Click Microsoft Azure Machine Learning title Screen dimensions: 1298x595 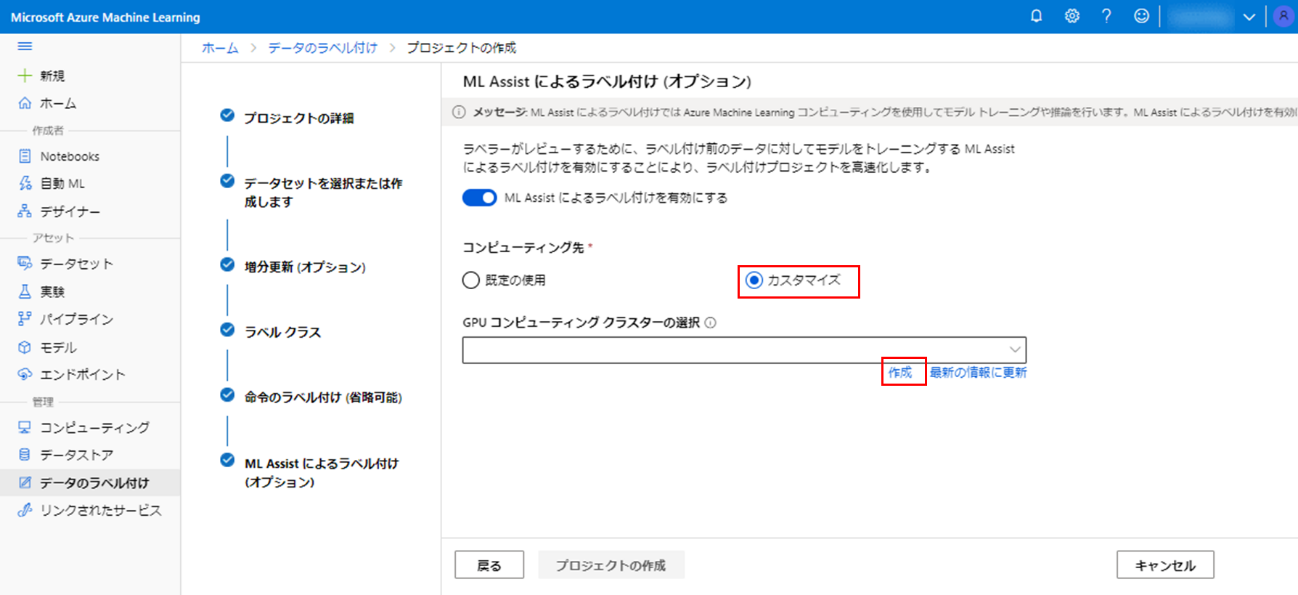(x=105, y=17)
